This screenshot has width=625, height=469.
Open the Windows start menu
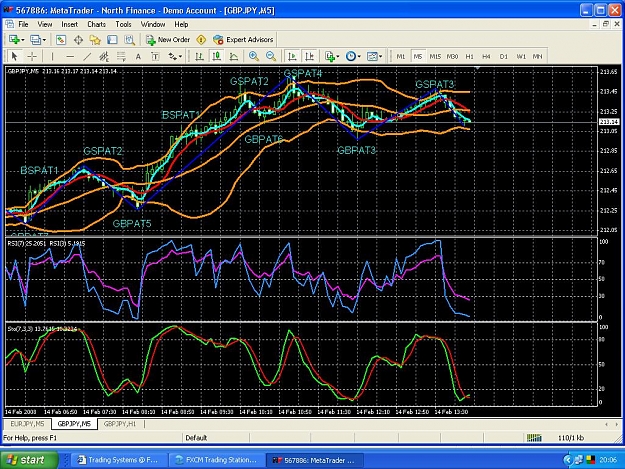point(29,460)
